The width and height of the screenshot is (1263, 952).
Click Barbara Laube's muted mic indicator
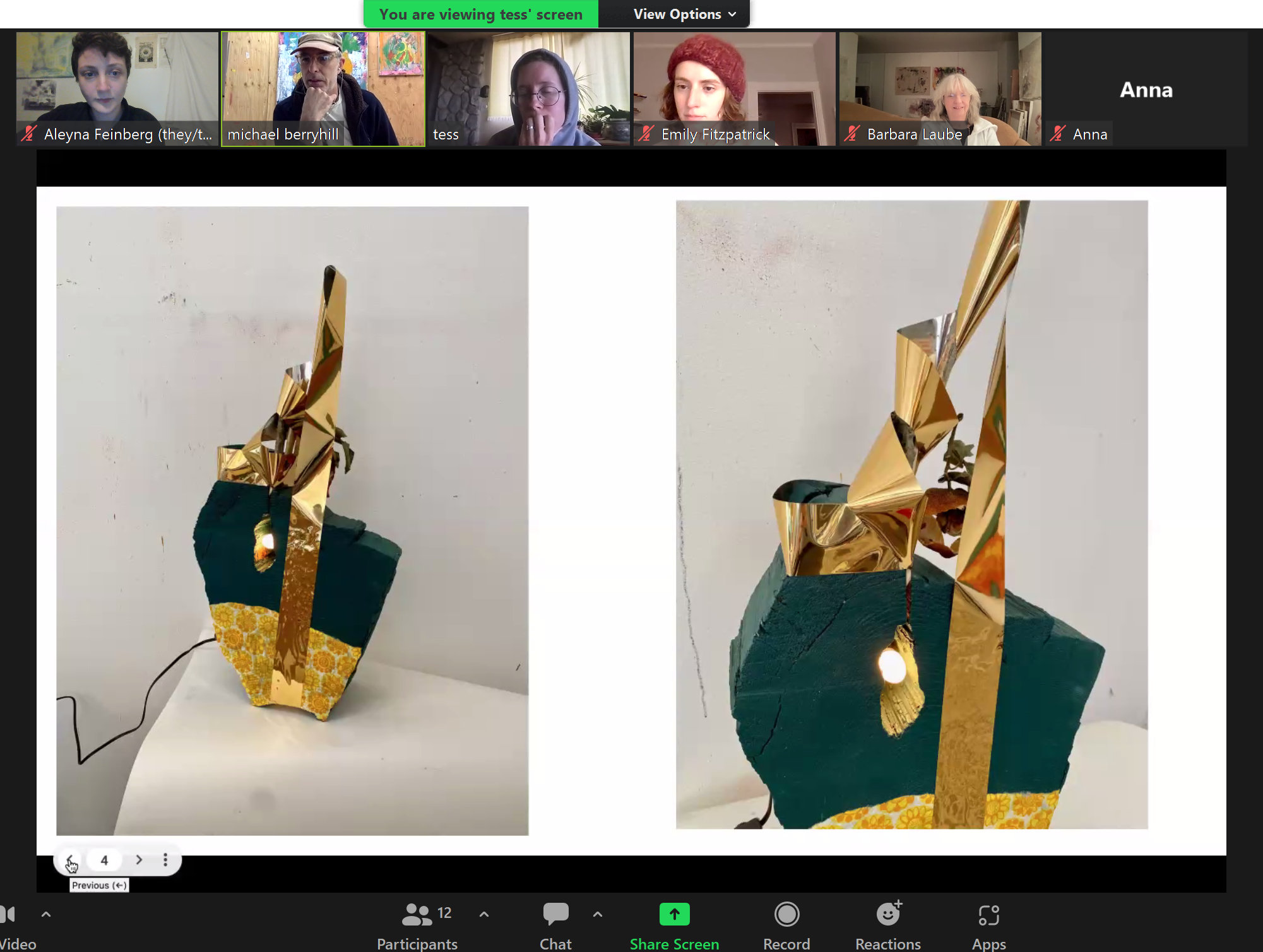pyautogui.click(x=852, y=134)
